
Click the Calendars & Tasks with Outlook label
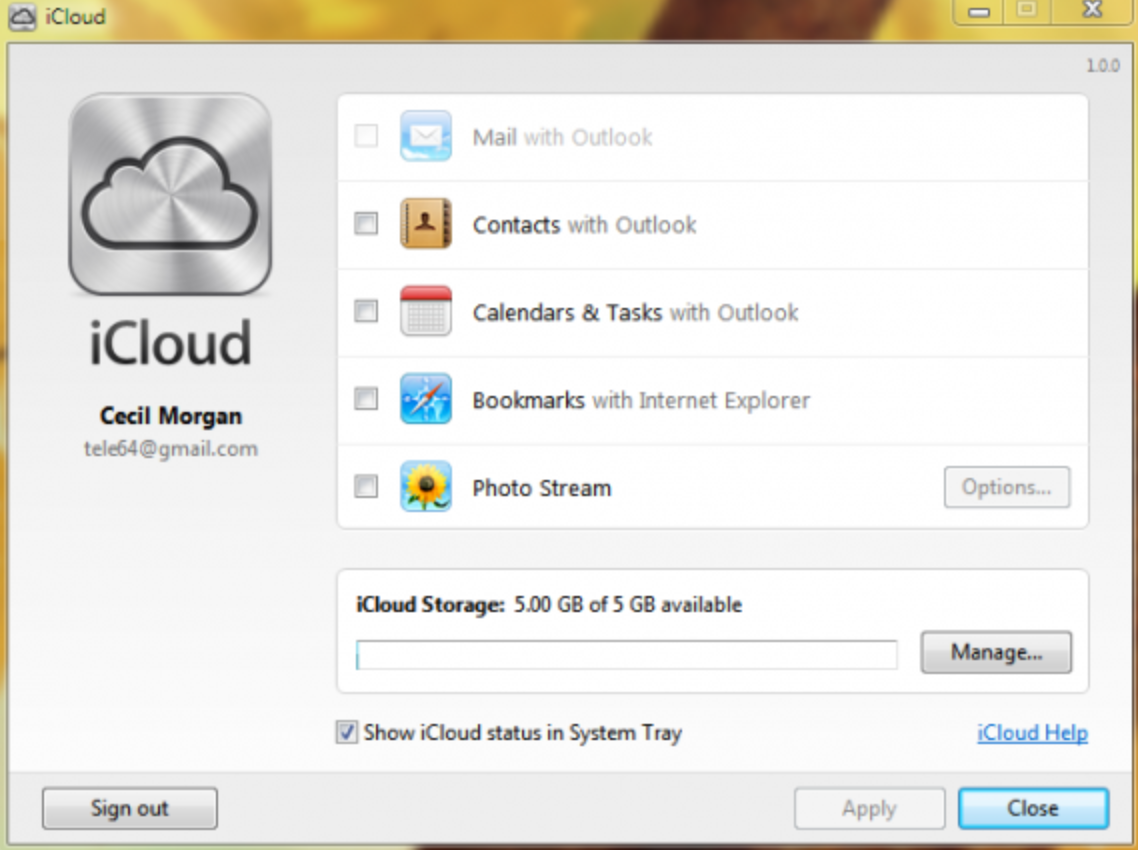[635, 313]
